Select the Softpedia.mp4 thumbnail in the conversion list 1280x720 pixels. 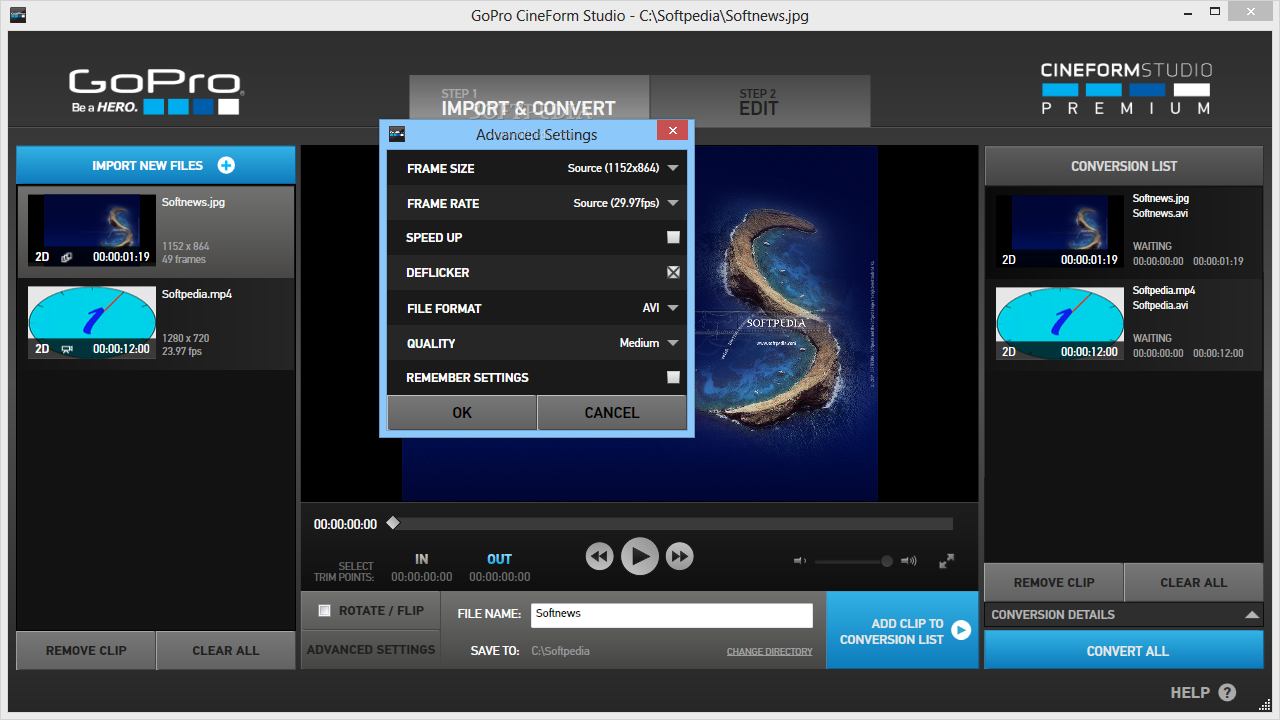[x=1059, y=323]
